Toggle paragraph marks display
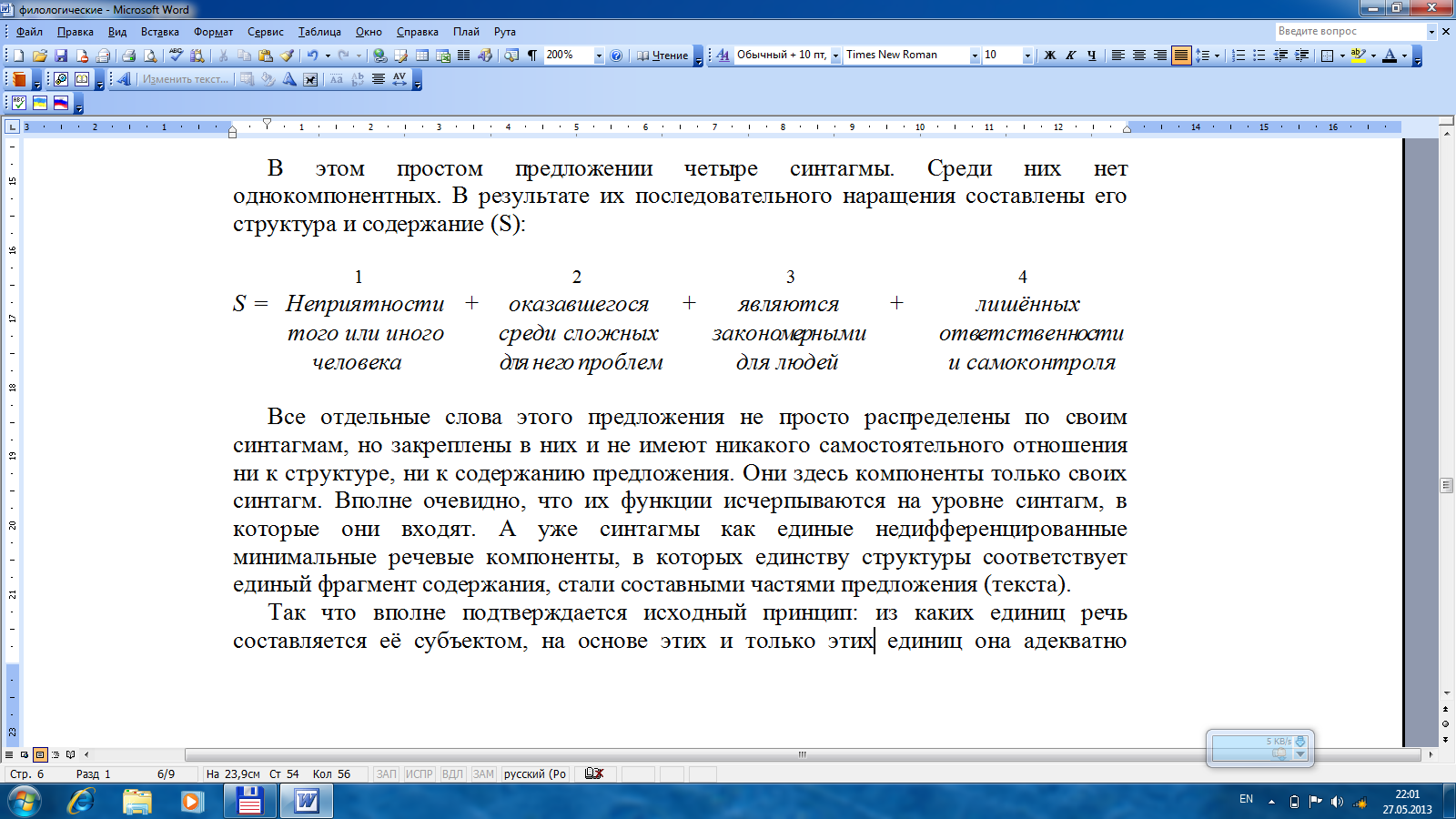Image resolution: width=1456 pixels, height=819 pixels. pyautogui.click(x=532, y=56)
